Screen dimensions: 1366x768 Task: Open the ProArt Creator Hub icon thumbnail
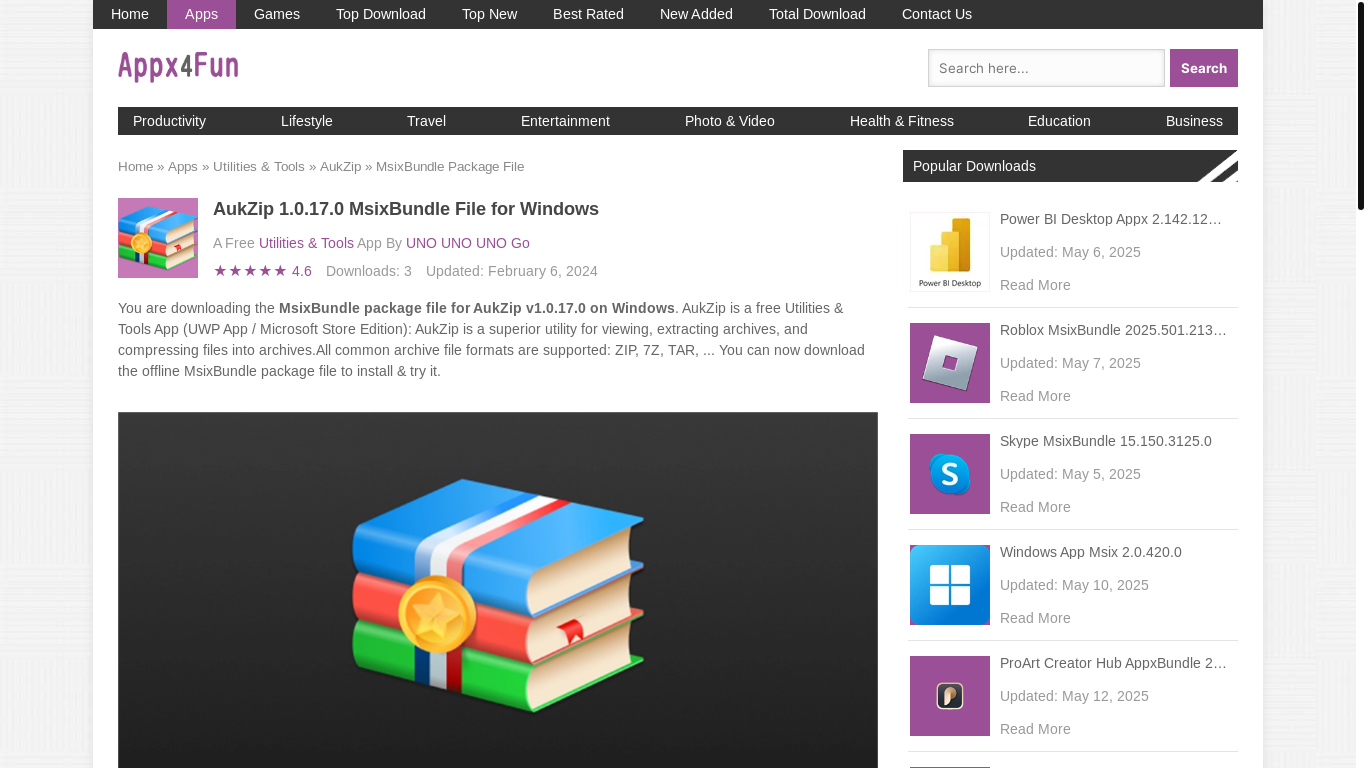tap(950, 696)
